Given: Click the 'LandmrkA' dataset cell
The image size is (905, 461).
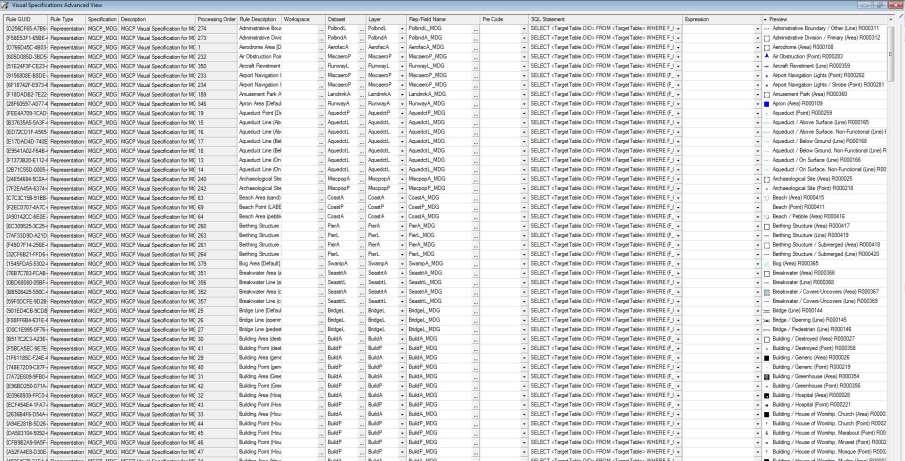Looking at the screenshot, I should click(x=342, y=94).
